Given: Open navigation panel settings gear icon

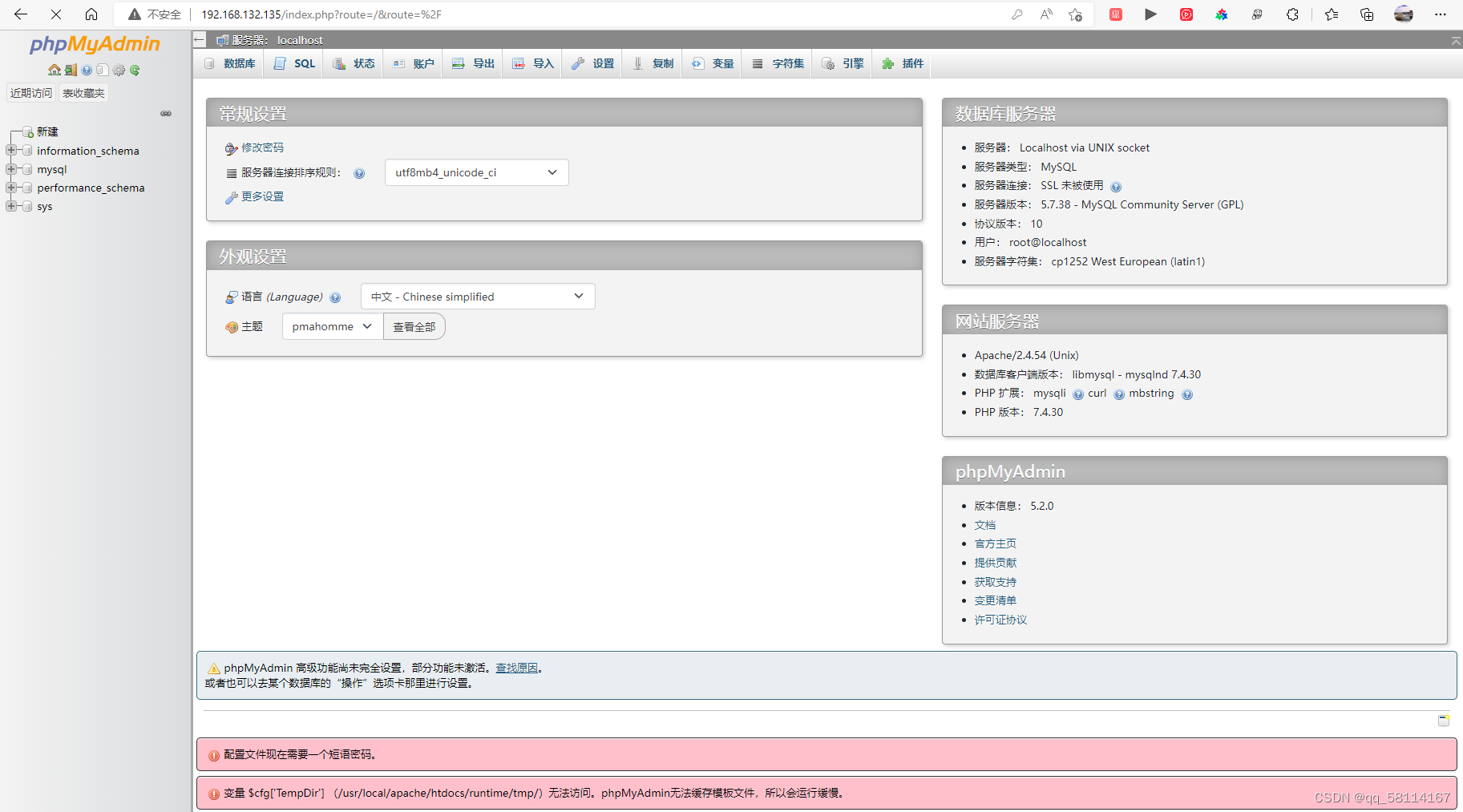Looking at the screenshot, I should 119,70.
